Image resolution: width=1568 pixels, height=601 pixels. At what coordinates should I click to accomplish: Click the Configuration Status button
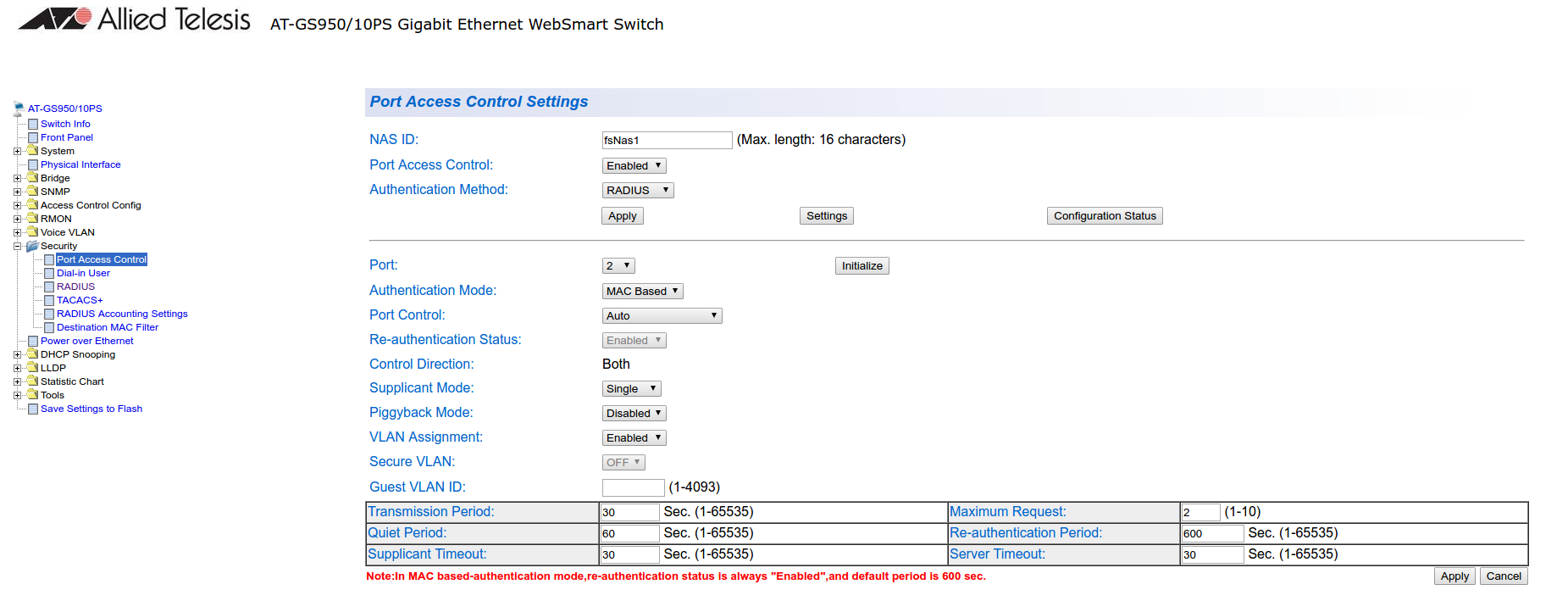pos(1104,216)
